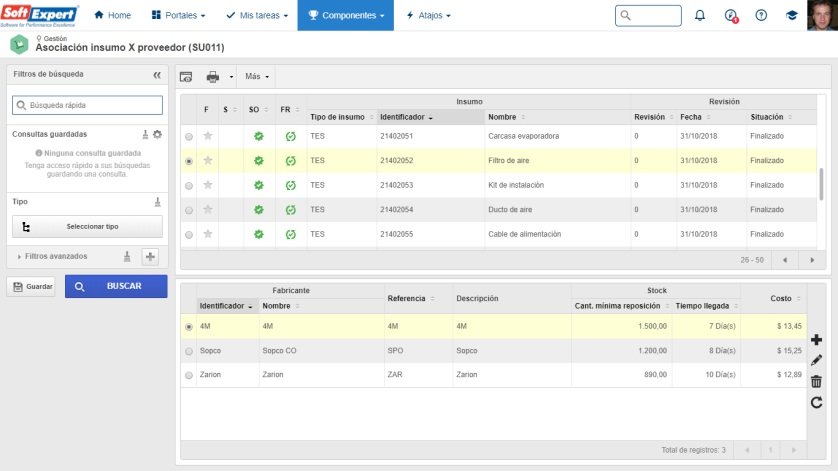
Task: Click the Seleccionar tipo button
Action: 88,227
